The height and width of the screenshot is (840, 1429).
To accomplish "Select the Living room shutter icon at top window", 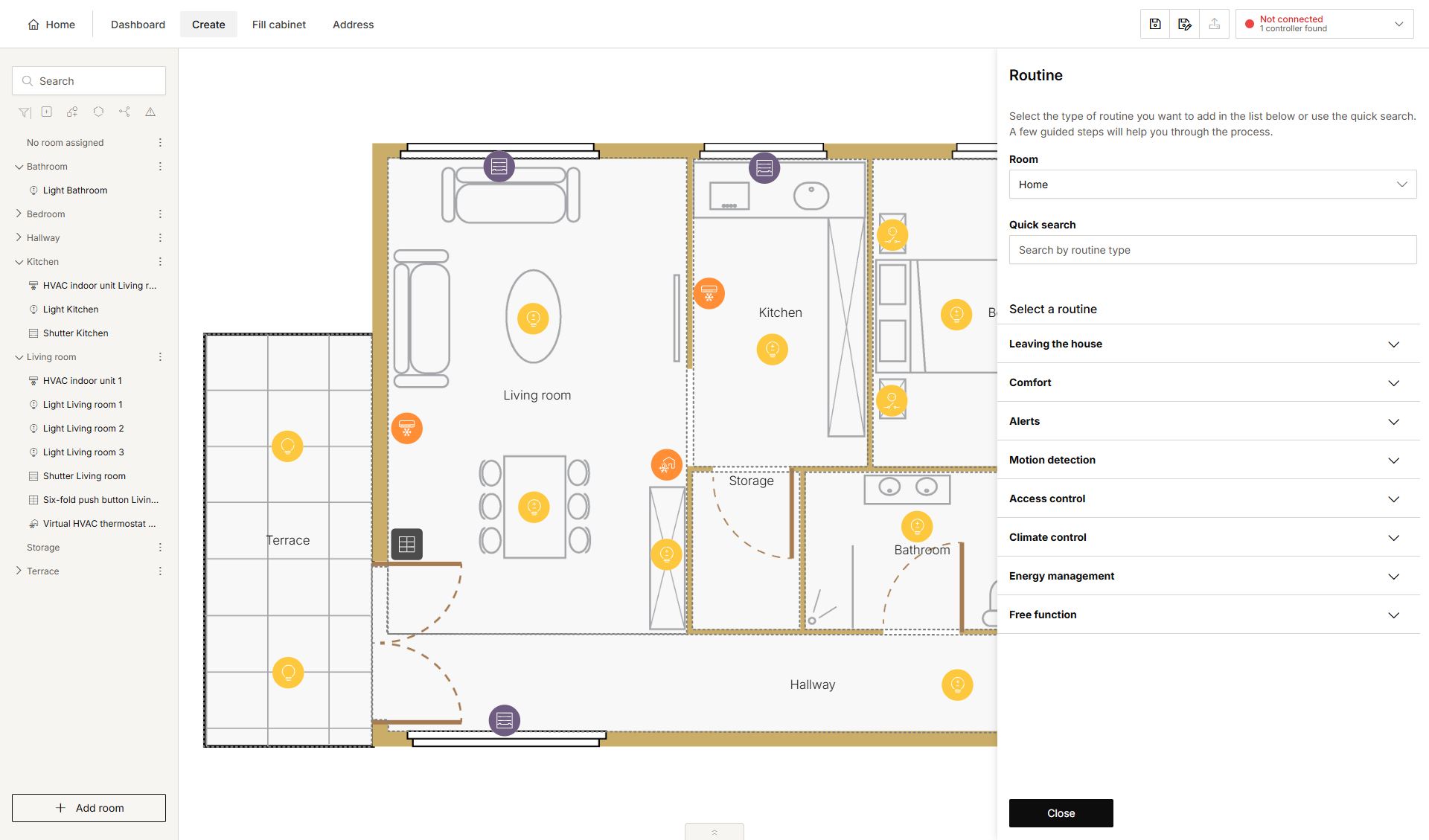I will pyautogui.click(x=499, y=167).
